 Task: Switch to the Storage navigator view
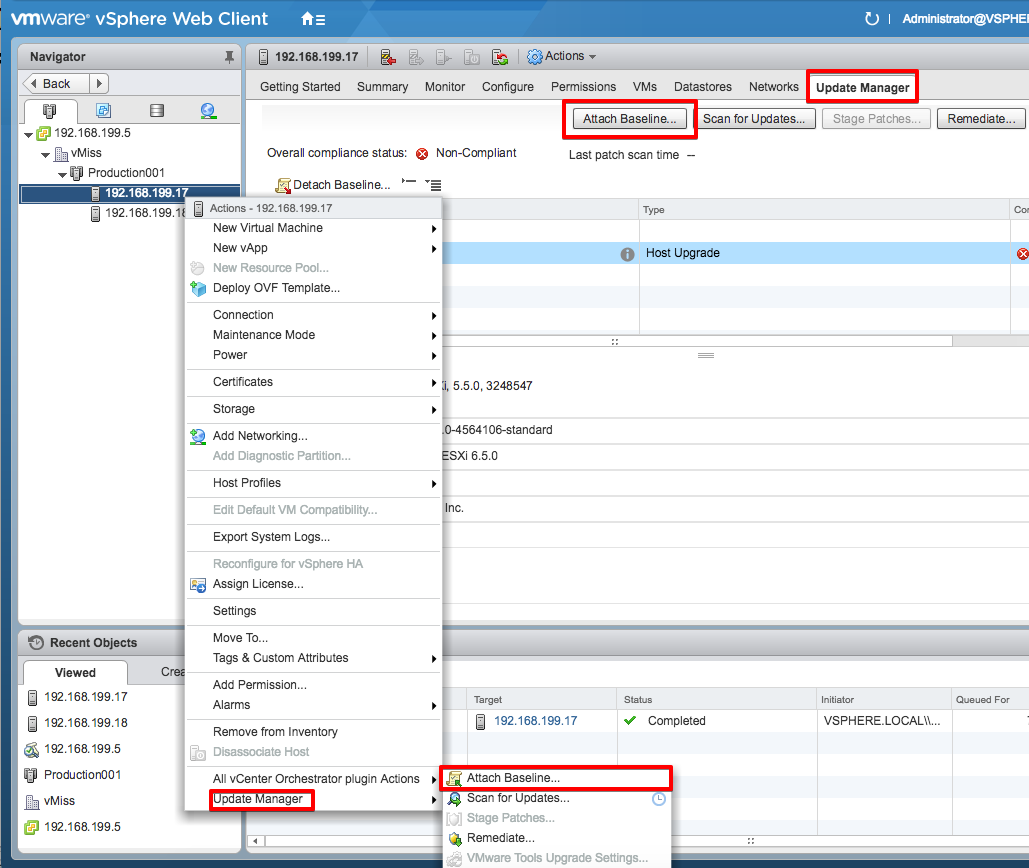click(157, 110)
